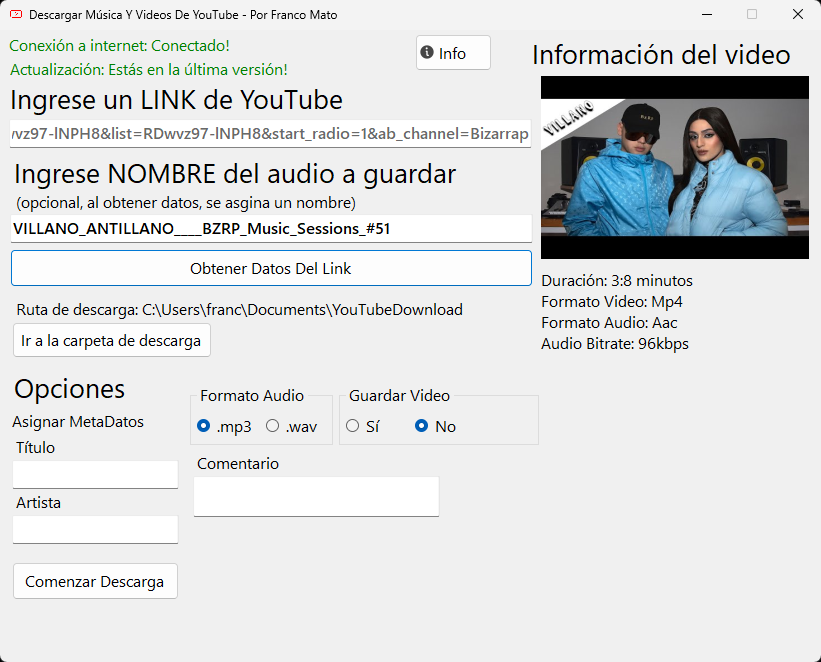The width and height of the screenshot is (821, 662).
Task: Click 'Duración: 3:8 minutos' text
Action: 617,281
